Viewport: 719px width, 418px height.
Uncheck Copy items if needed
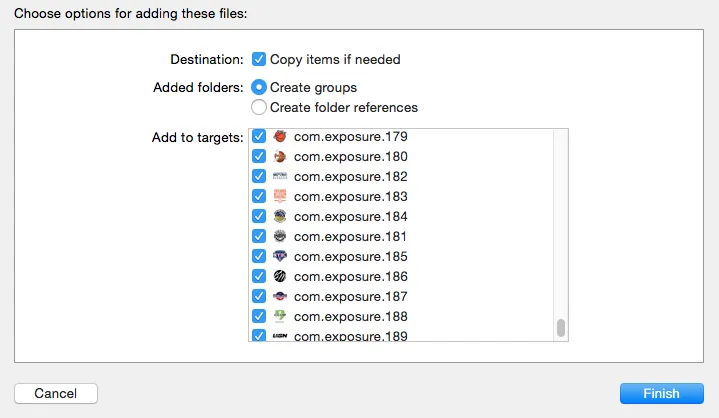pos(259,59)
